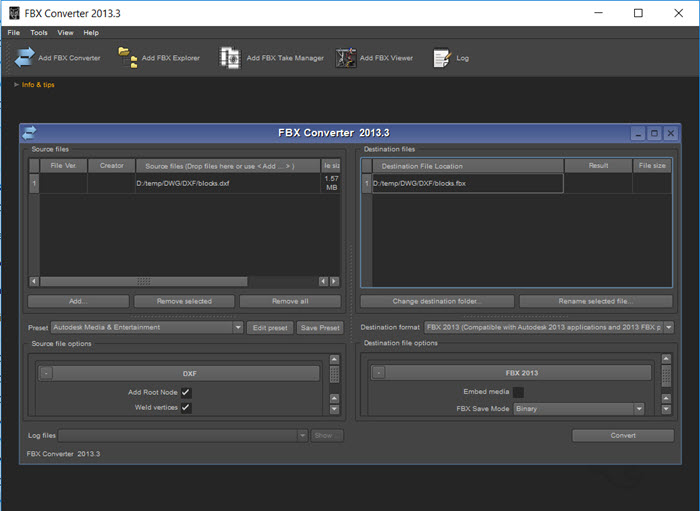The width and height of the screenshot is (700, 511).
Task: Open the File menu
Action: click(13, 33)
